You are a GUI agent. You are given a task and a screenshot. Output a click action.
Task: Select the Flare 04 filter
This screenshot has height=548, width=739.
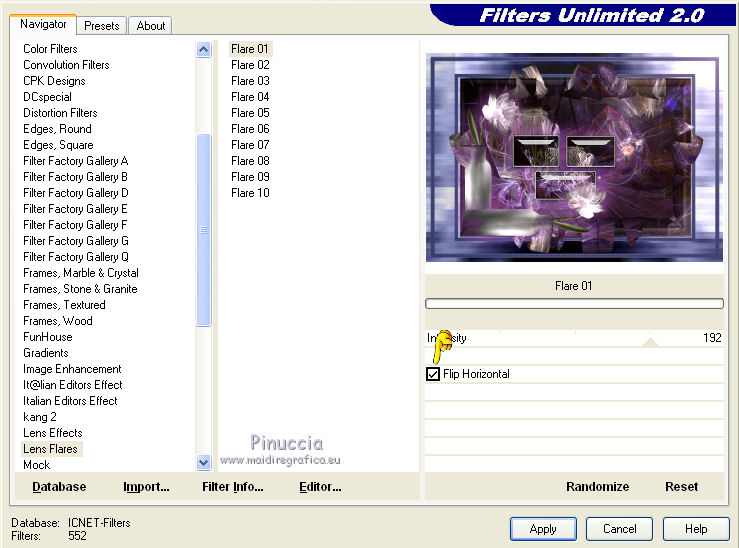tap(250, 97)
